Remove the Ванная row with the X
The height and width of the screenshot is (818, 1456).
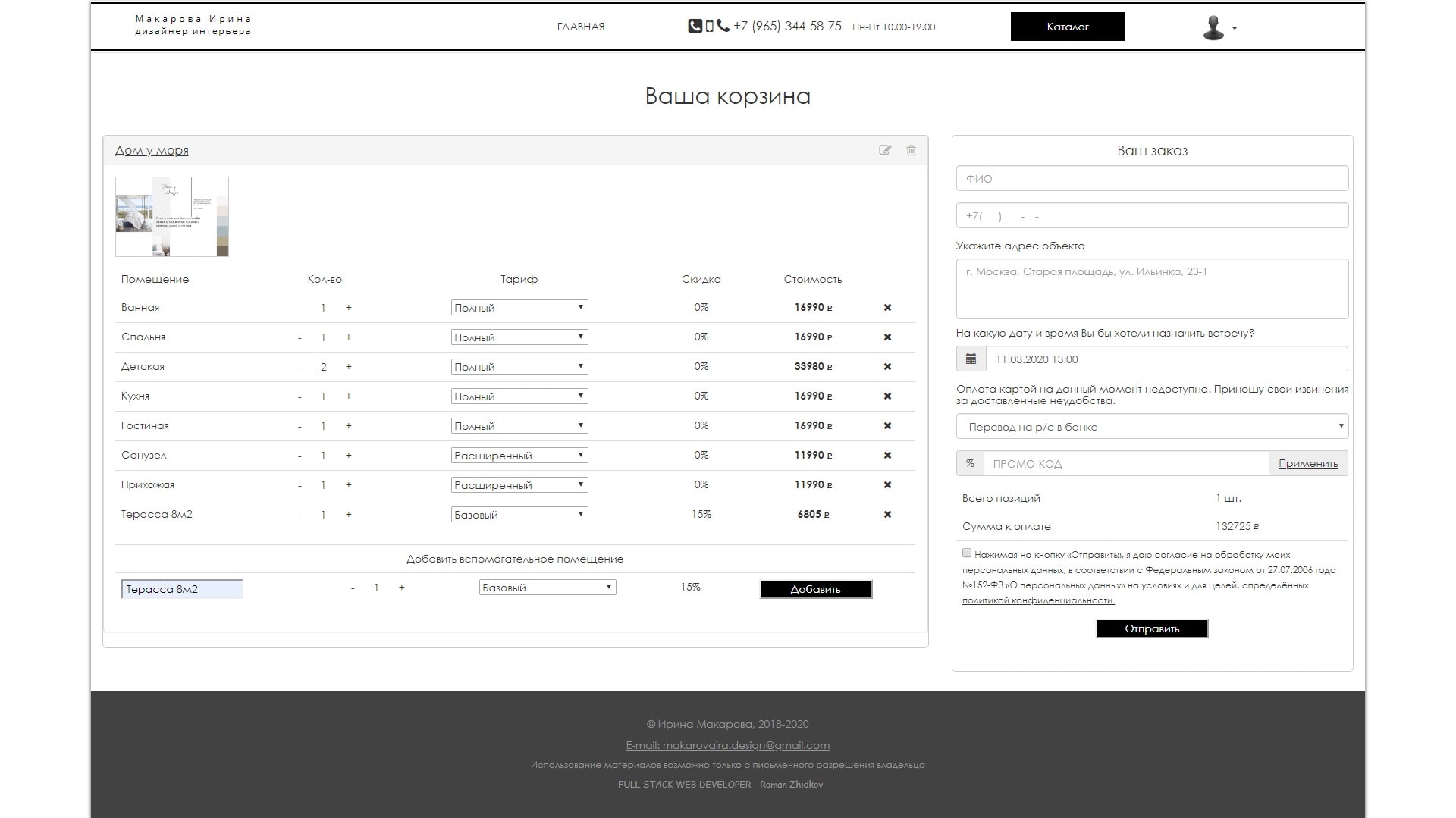click(x=887, y=308)
